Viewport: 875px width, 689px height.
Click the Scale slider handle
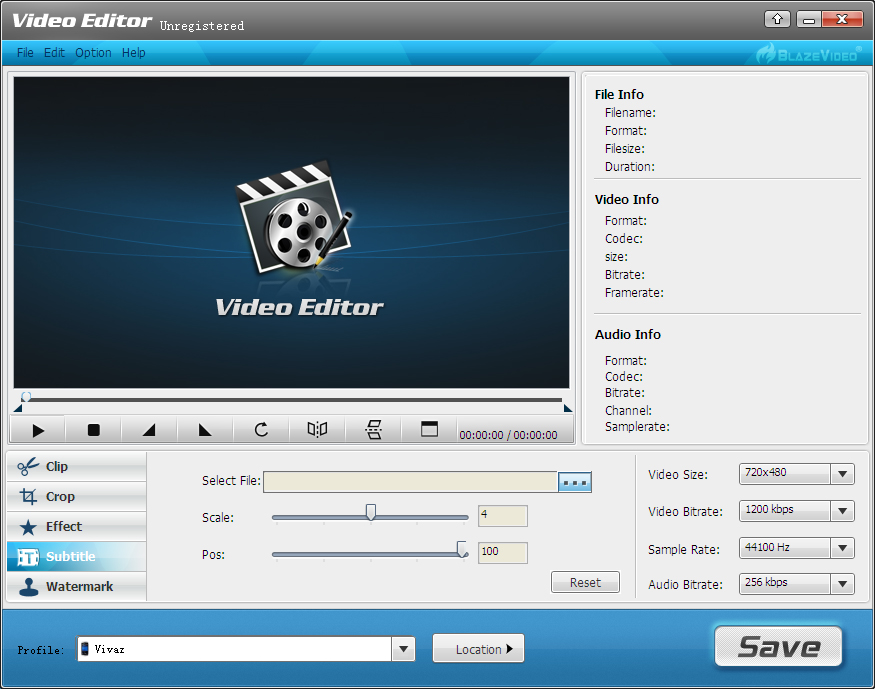point(371,512)
